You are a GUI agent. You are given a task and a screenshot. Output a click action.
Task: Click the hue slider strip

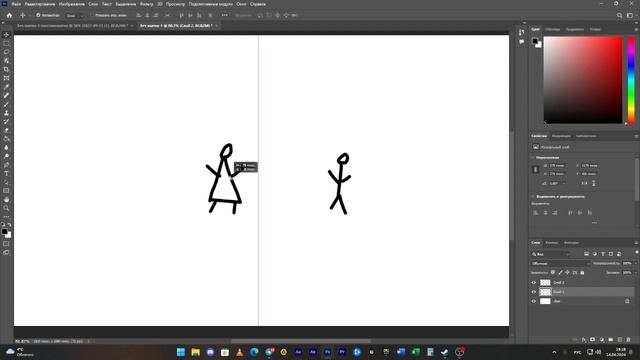pos(631,80)
